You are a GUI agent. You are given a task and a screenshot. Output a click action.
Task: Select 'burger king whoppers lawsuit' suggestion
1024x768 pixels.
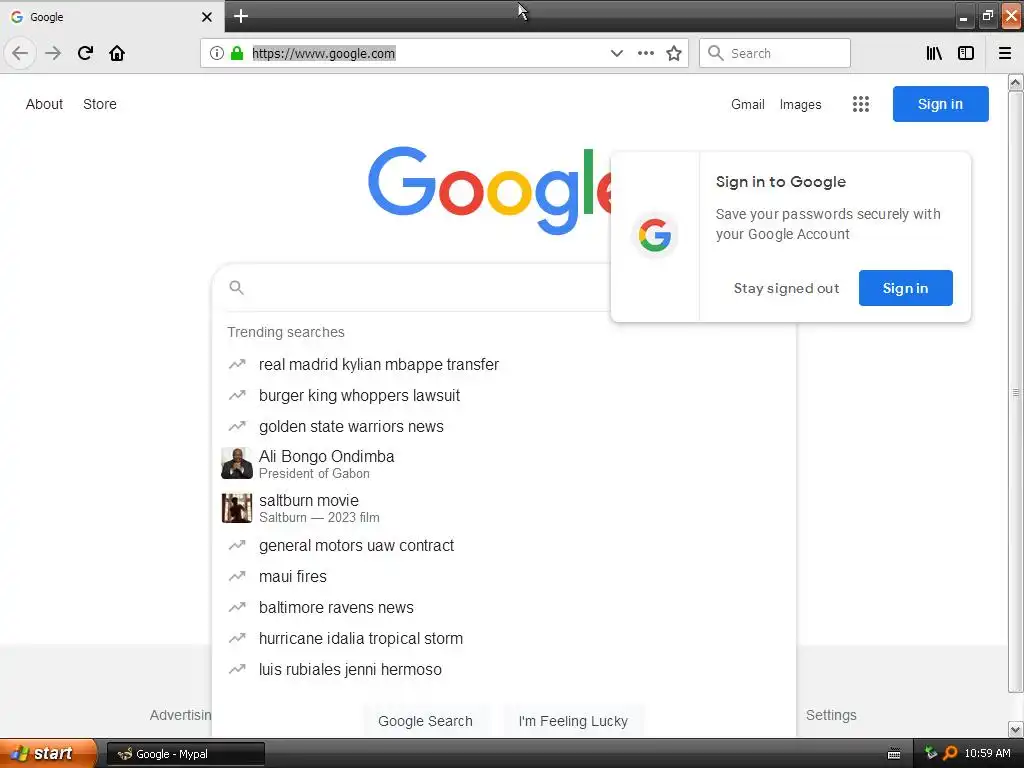coord(504,395)
